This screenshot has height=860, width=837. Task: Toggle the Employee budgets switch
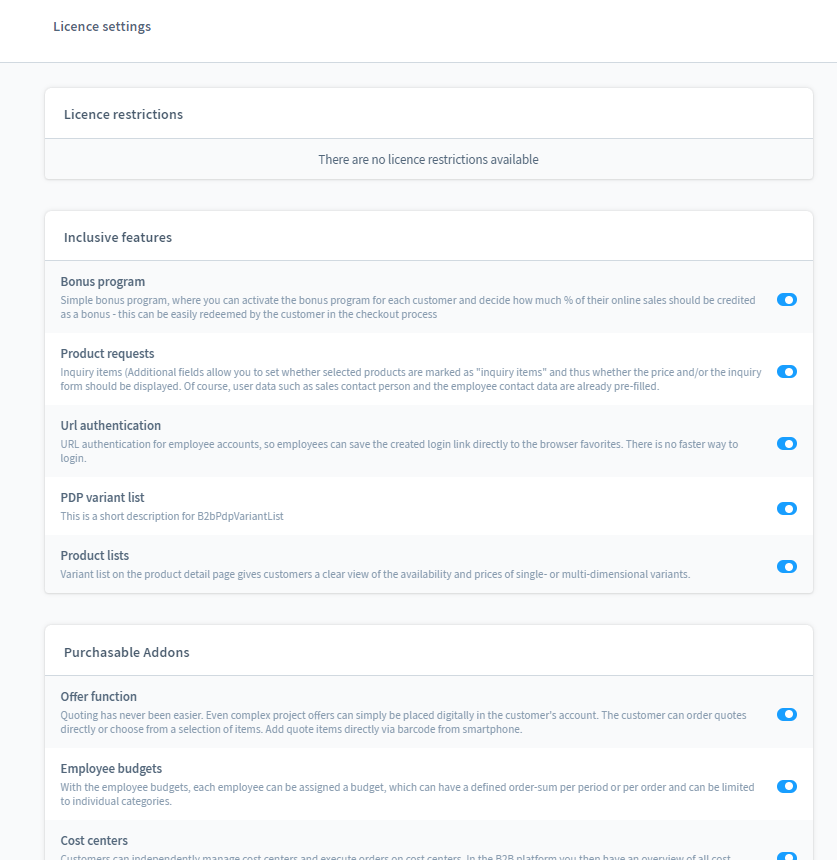[x=787, y=786]
